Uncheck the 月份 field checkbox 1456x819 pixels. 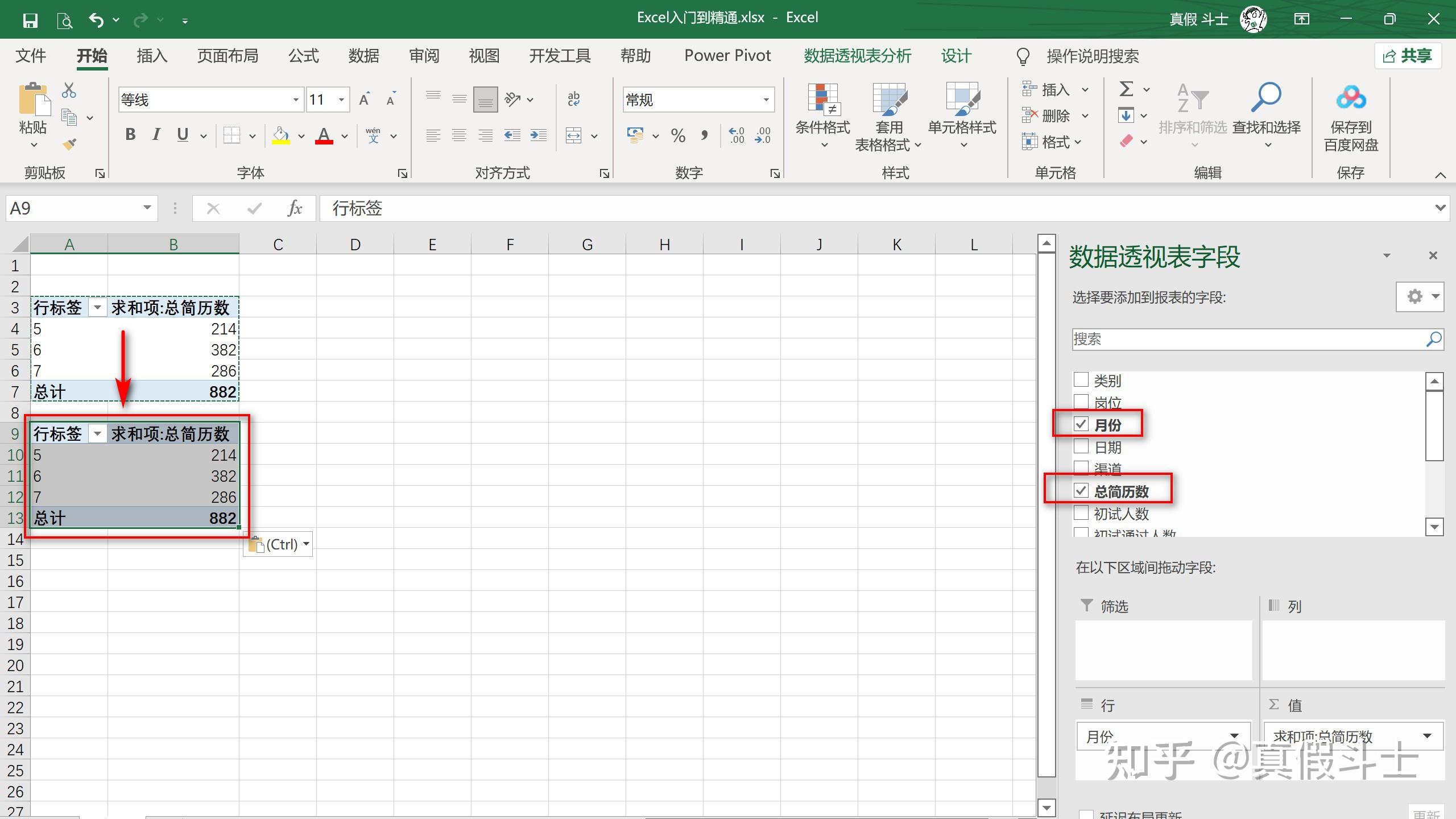pos(1081,424)
